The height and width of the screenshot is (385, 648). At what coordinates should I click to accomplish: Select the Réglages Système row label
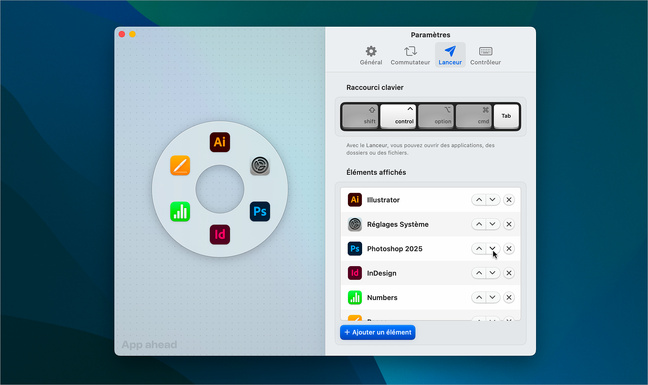click(x=398, y=224)
